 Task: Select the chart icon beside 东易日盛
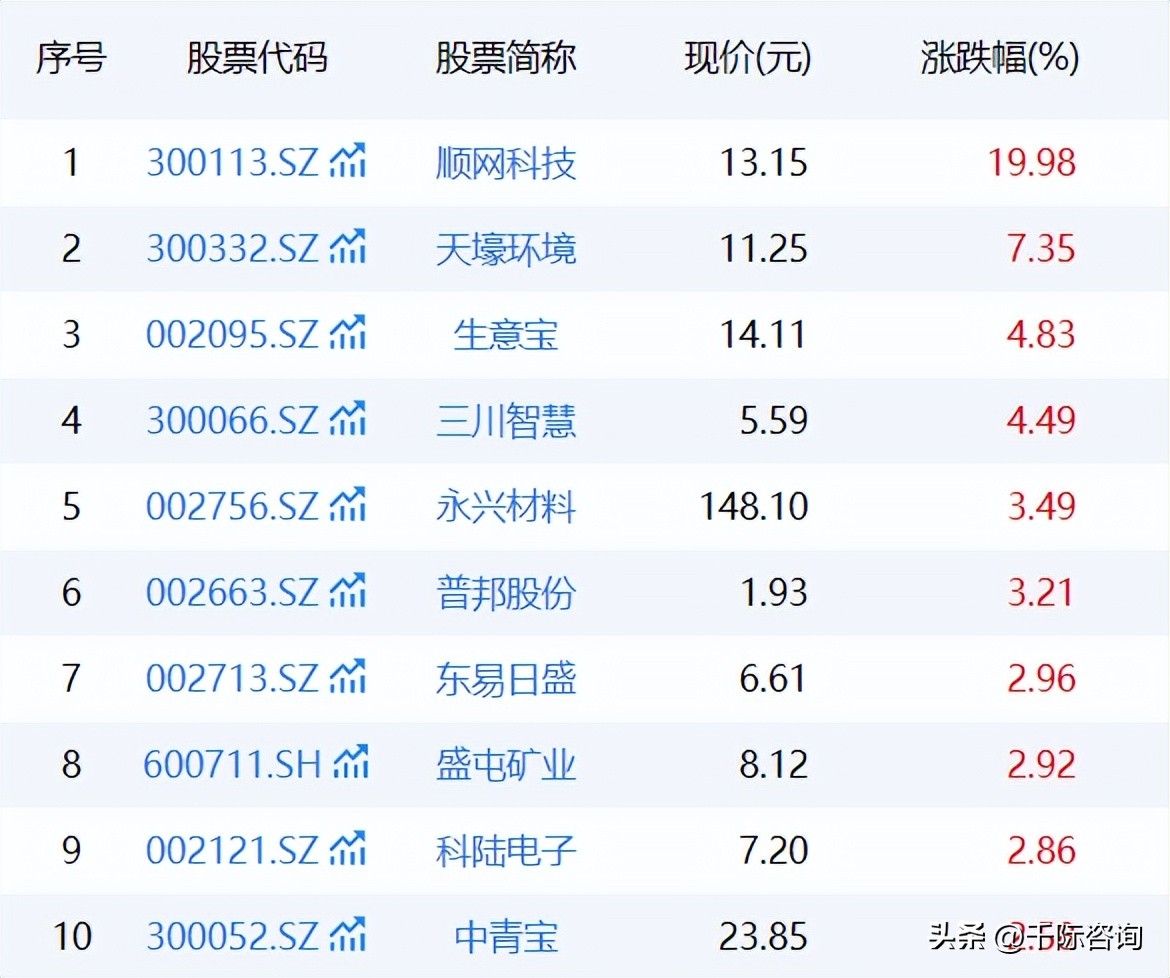point(348,678)
